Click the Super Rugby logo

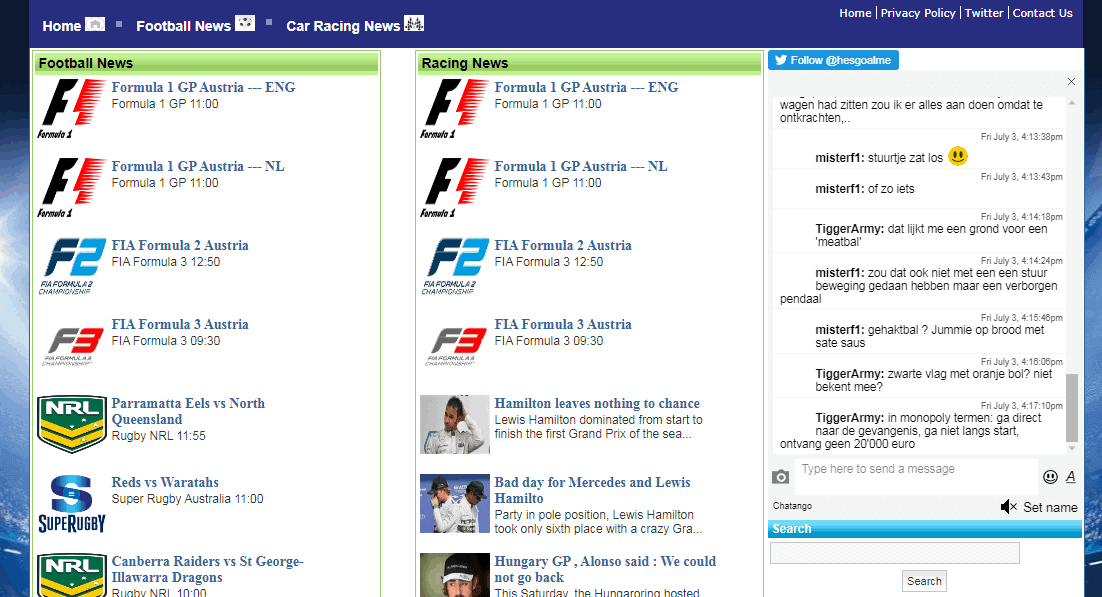(71, 504)
